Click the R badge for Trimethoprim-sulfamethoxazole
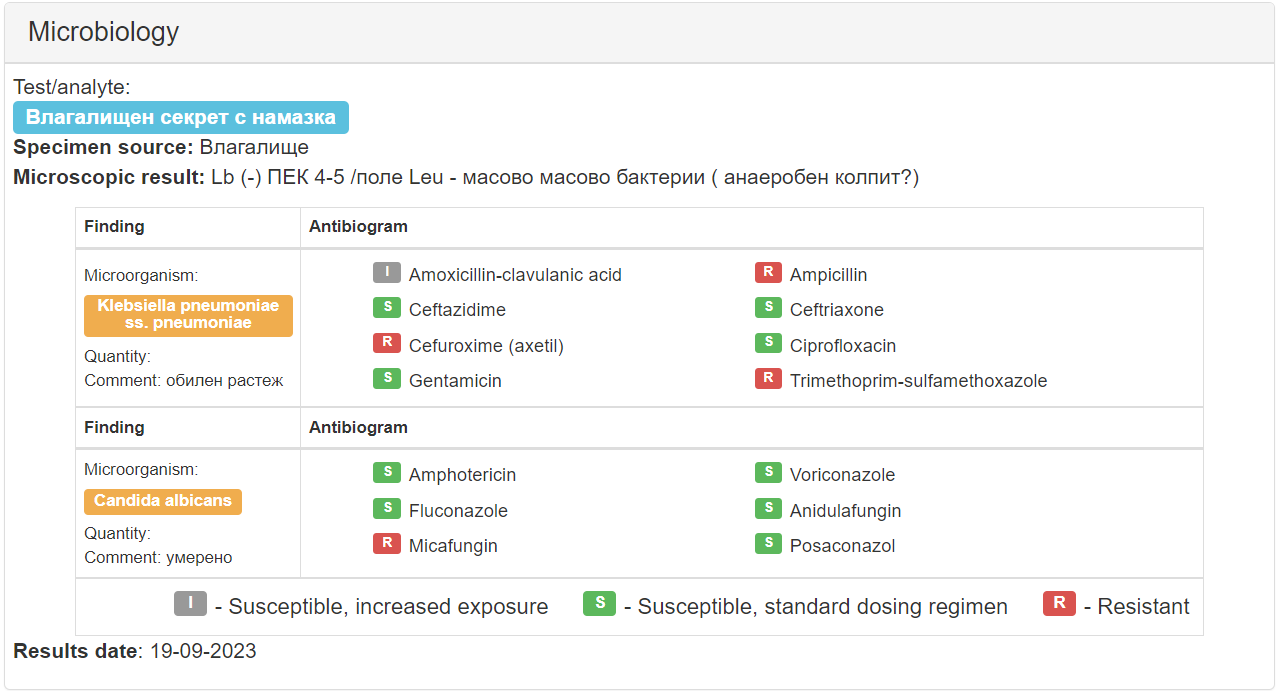Viewport: 1276px width, 691px height. pyautogui.click(x=768, y=379)
